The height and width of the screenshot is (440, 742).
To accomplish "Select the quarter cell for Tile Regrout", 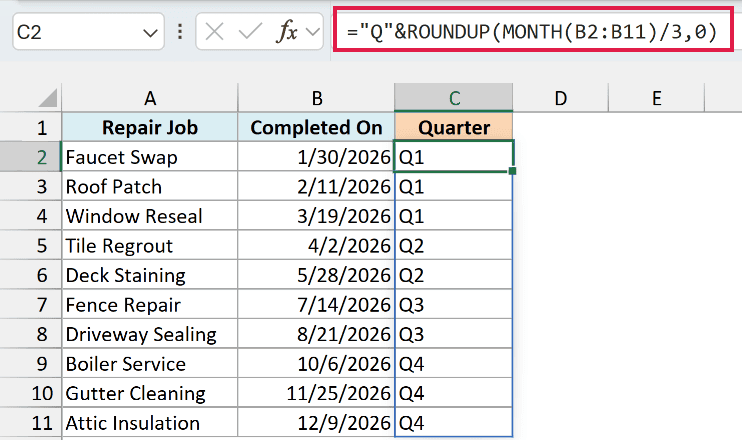I will [x=454, y=245].
